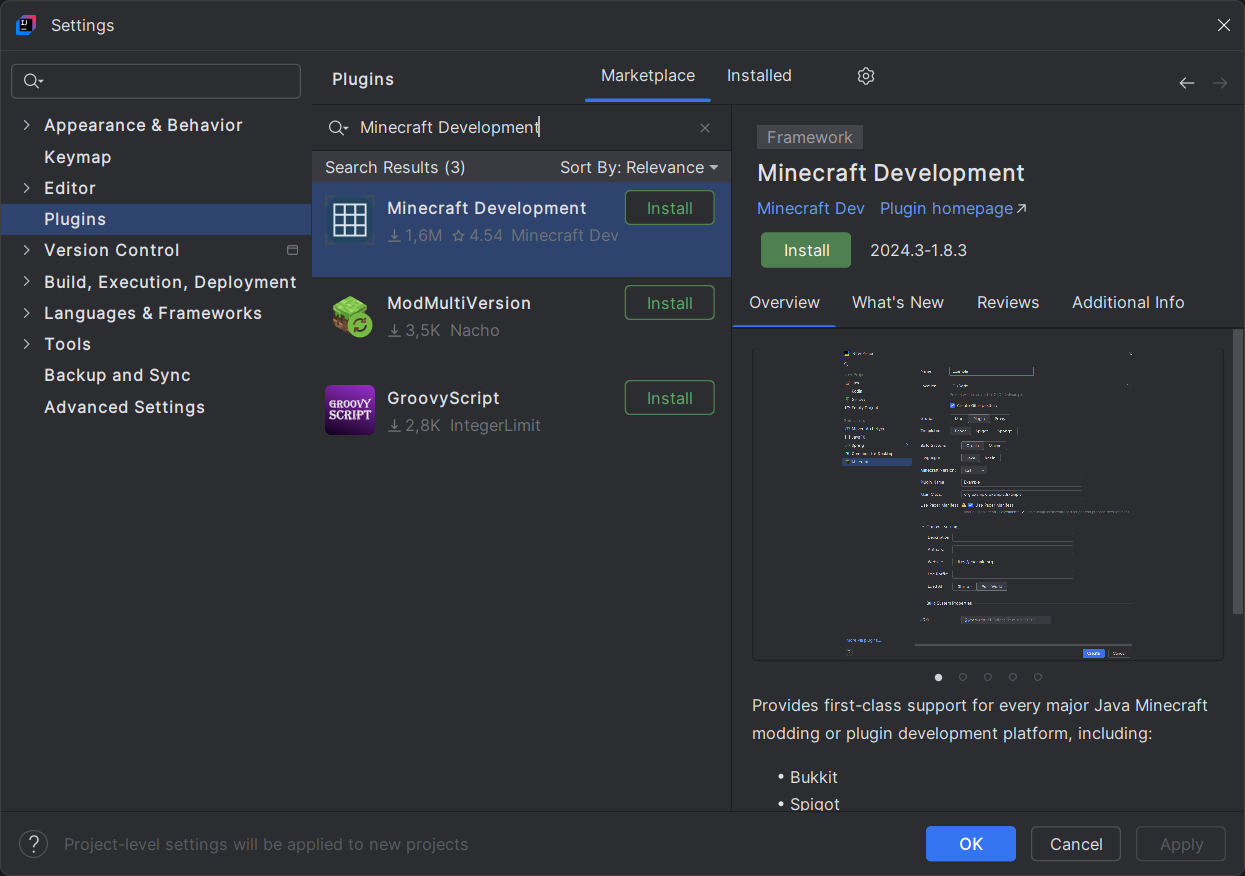Clear the plugin search field

[705, 128]
